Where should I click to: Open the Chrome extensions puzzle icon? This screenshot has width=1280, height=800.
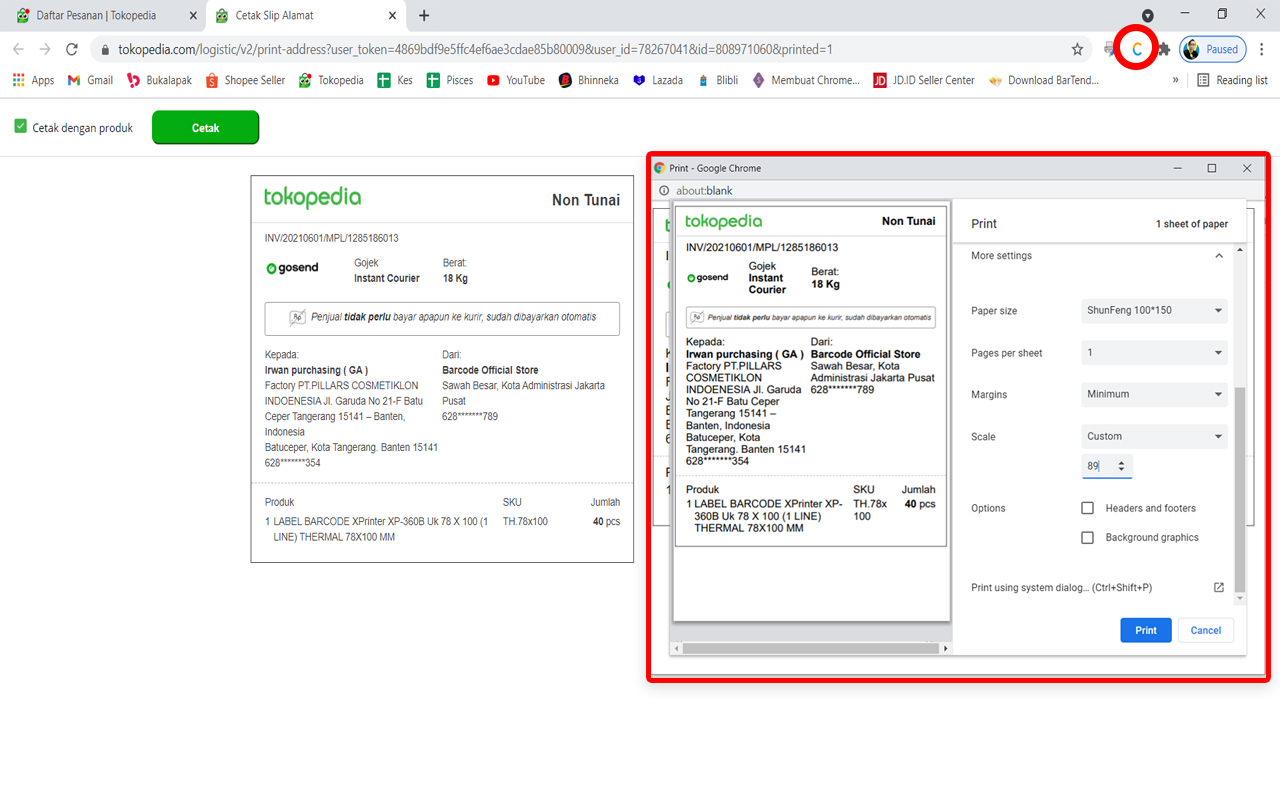pos(1164,49)
